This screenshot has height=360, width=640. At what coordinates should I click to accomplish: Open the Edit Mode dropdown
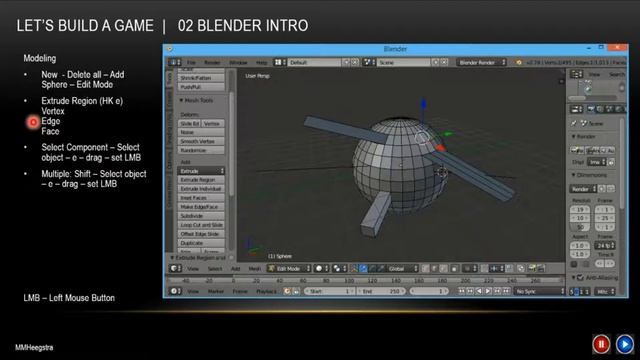click(289, 268)
